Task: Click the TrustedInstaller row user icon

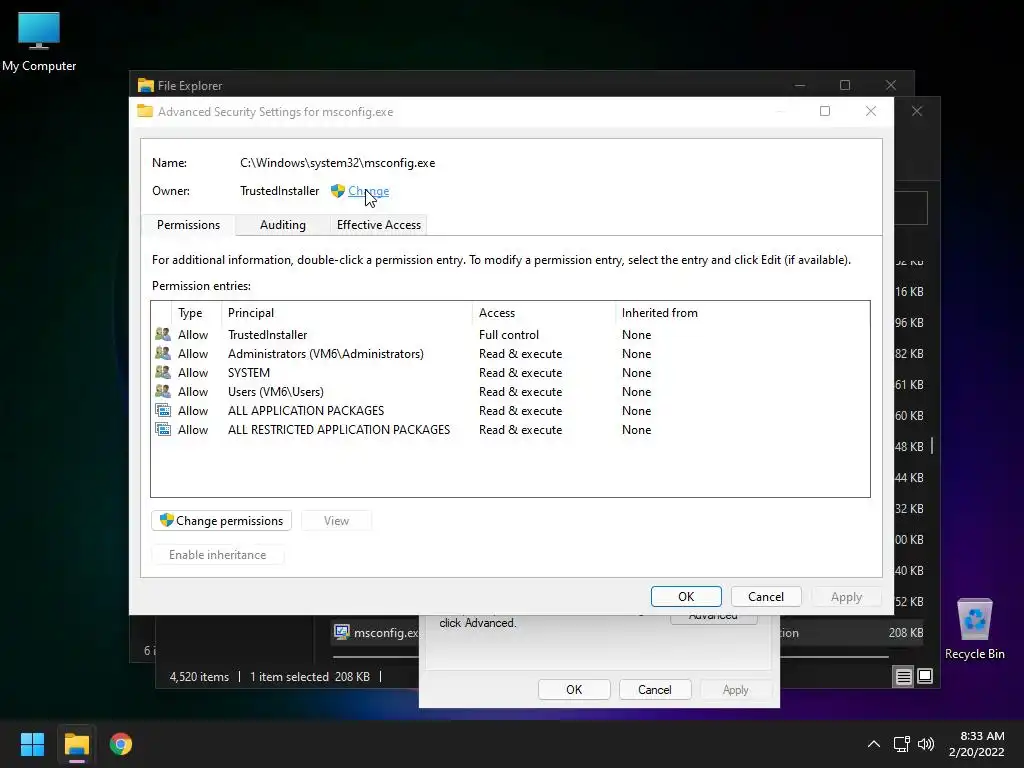Action: coord(163,334)
